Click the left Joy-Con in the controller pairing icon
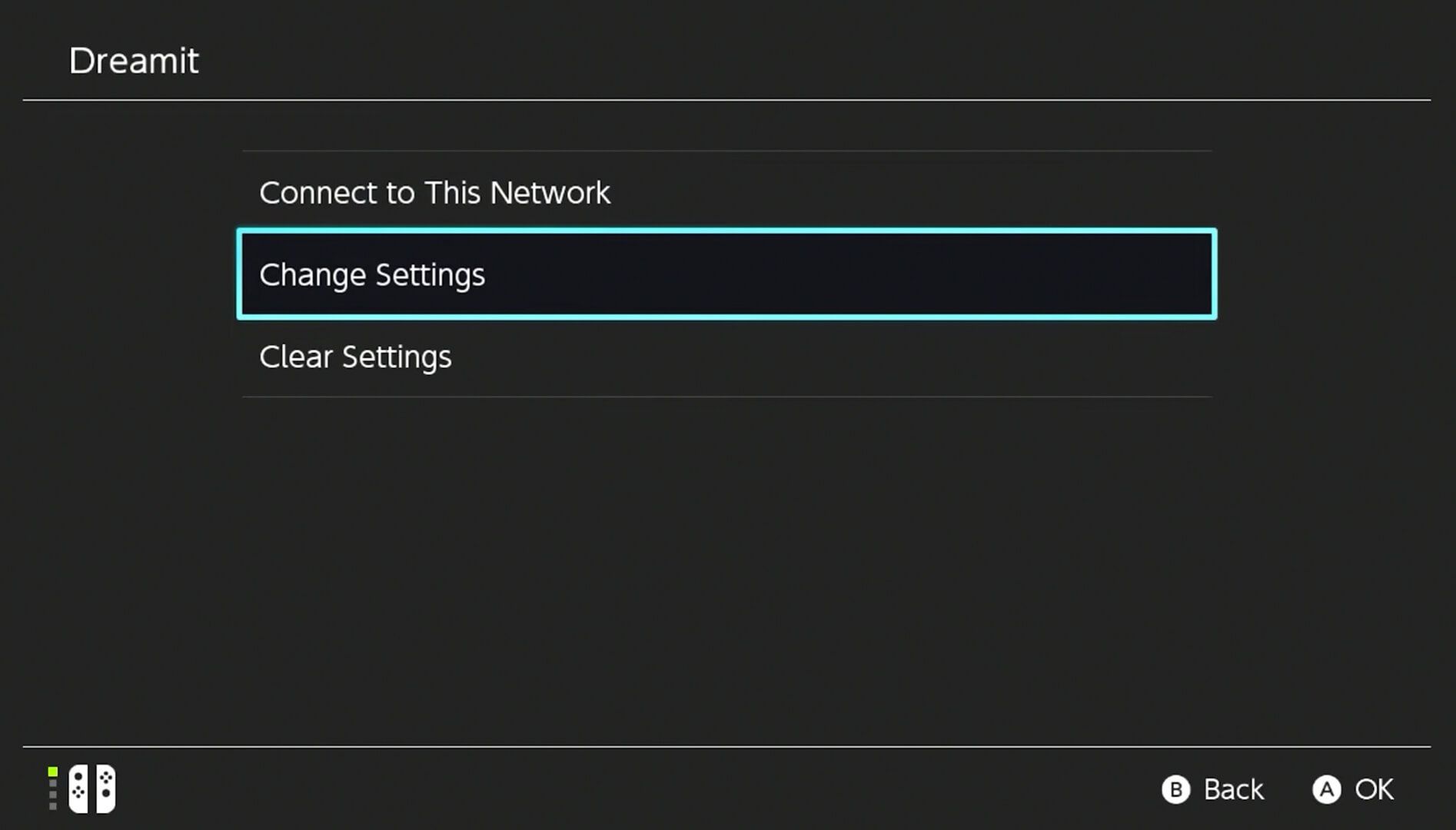Image resolution: width=1456 pixels, height=830 pixels. pos(77,788)
